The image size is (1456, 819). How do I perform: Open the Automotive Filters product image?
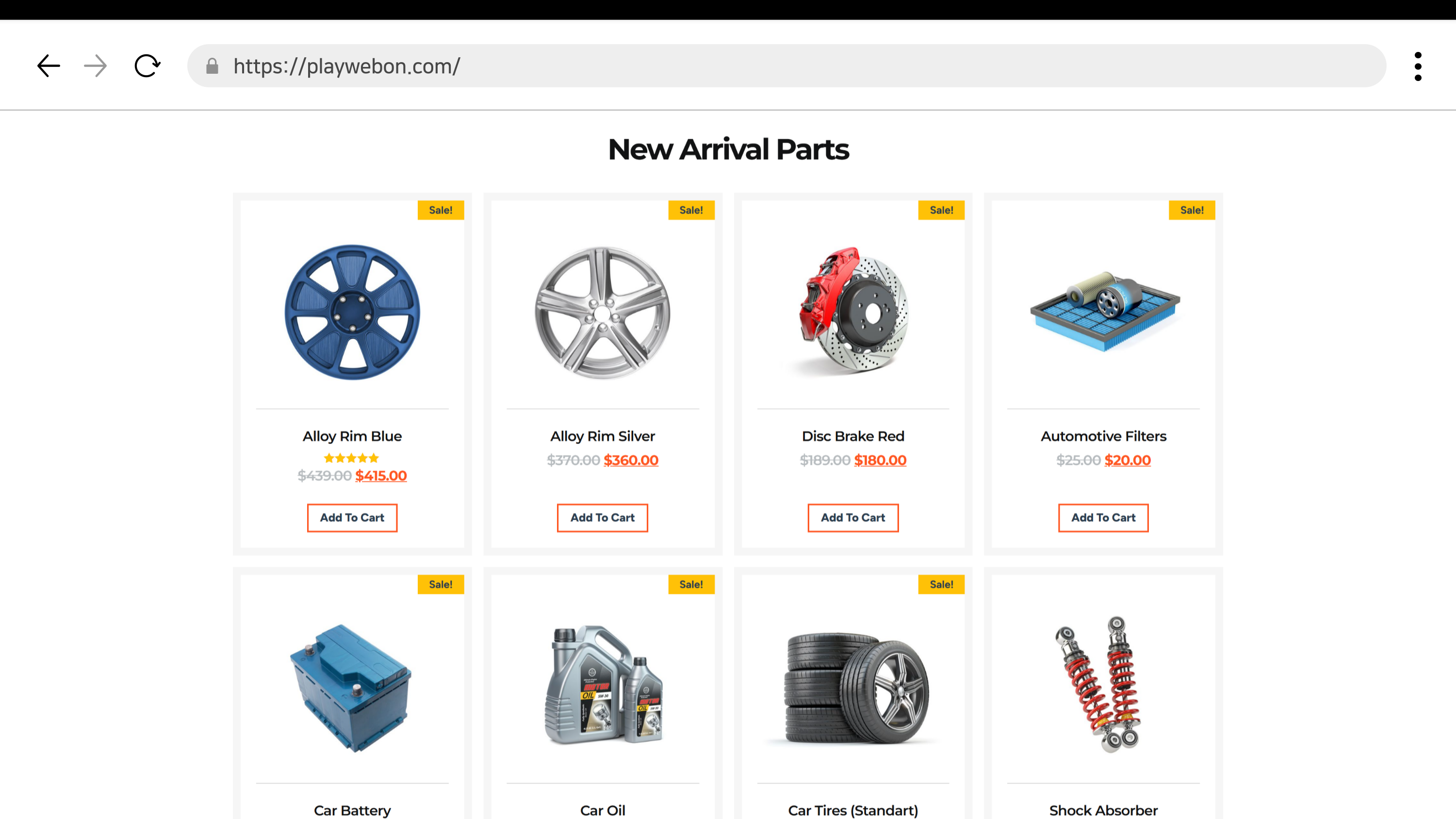click(x=1103, y=311)
